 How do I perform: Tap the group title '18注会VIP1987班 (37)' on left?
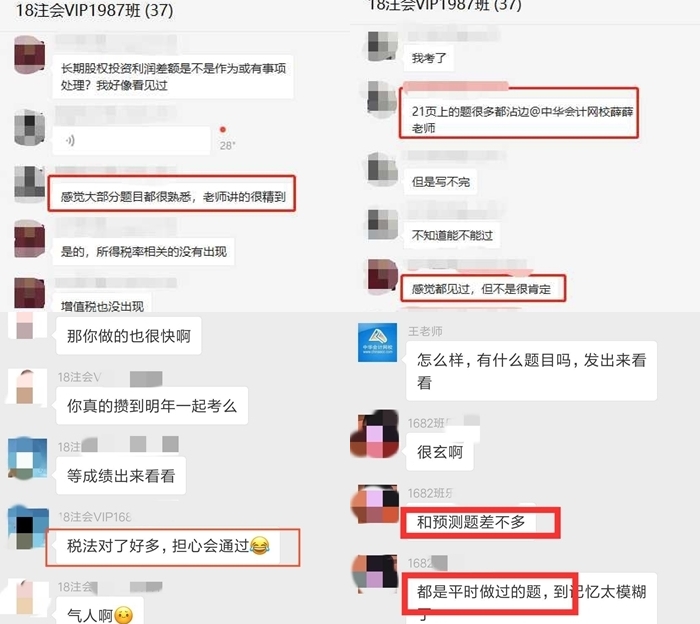(x=94, y=10)
